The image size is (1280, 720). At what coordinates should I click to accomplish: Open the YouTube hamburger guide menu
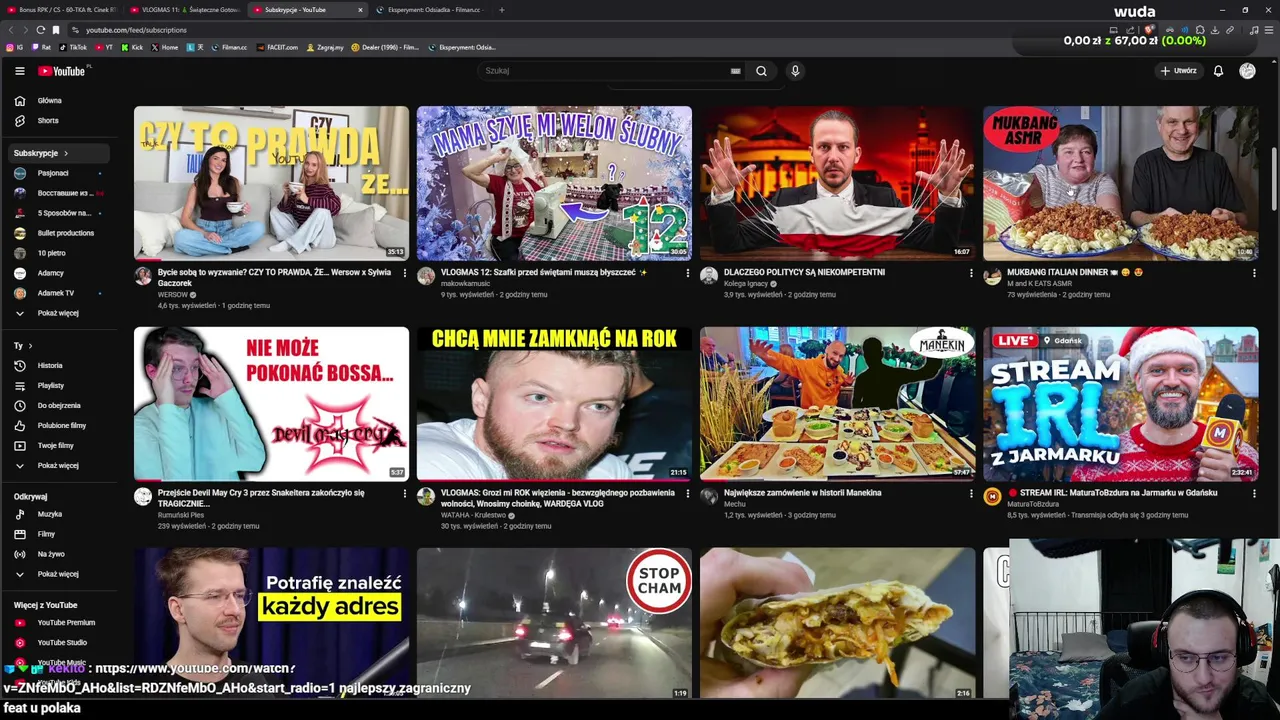click(19, 71)
